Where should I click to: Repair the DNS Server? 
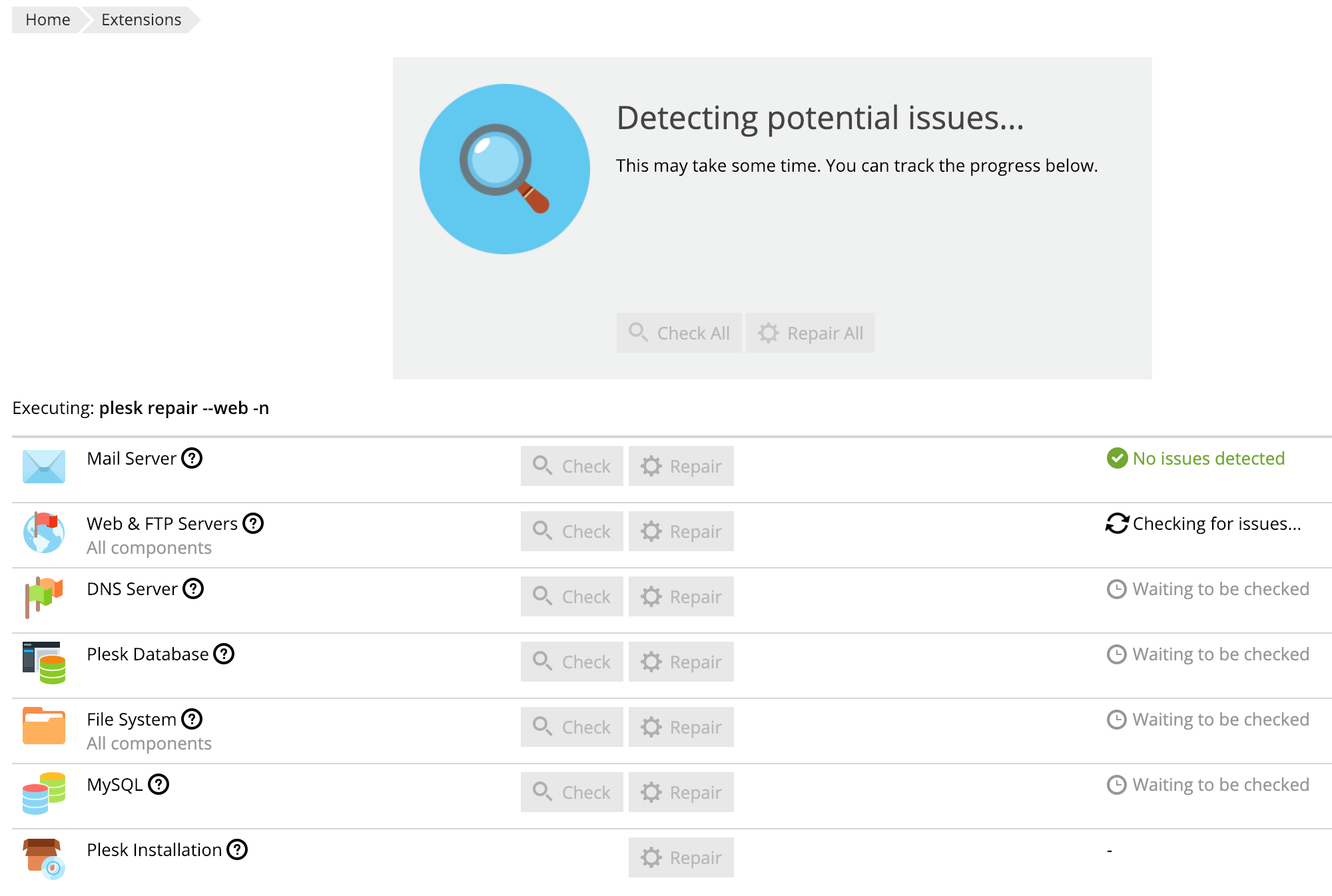pyautogui.click(x=681, y=596)
